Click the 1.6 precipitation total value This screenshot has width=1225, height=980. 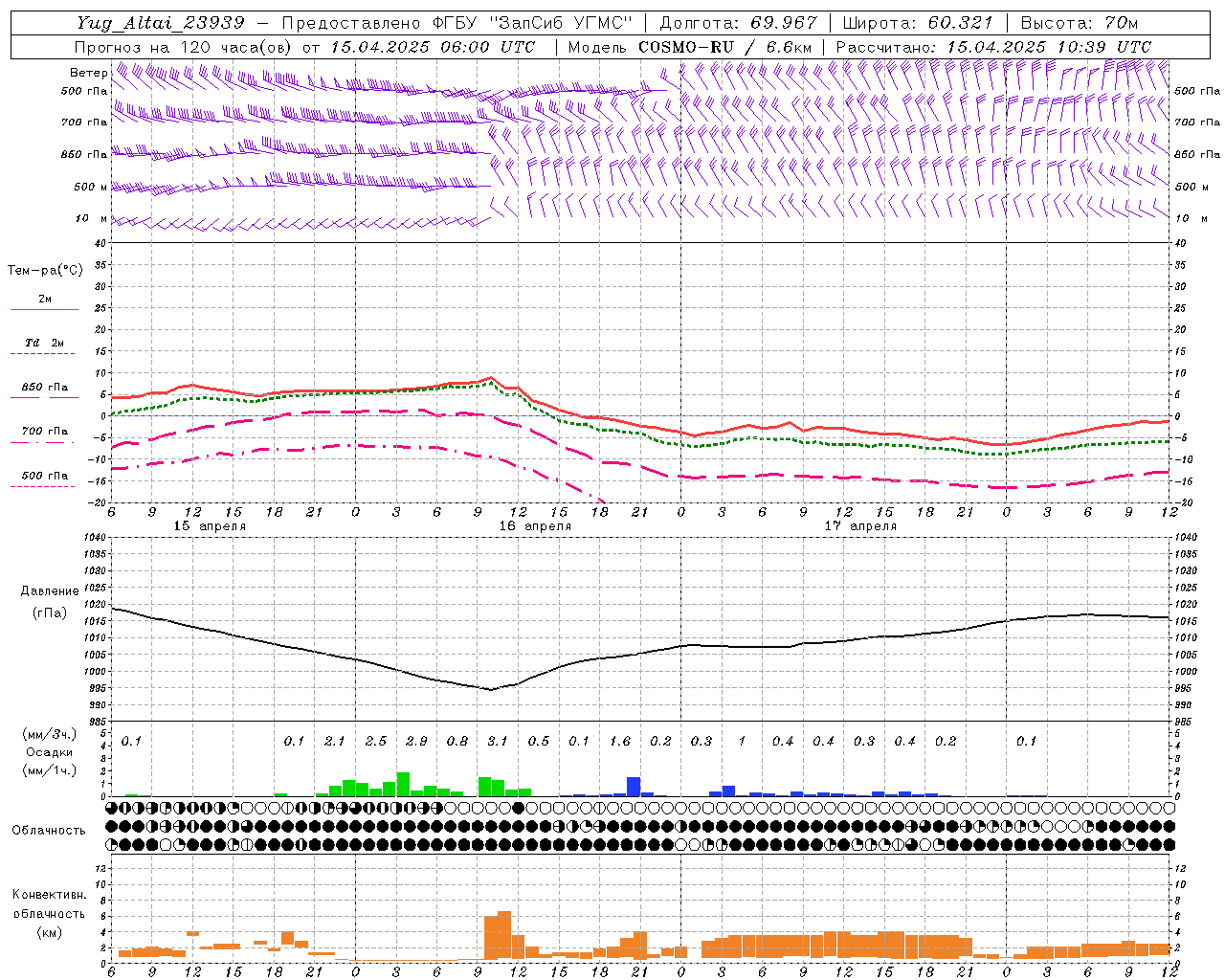[x=620, y=741]
